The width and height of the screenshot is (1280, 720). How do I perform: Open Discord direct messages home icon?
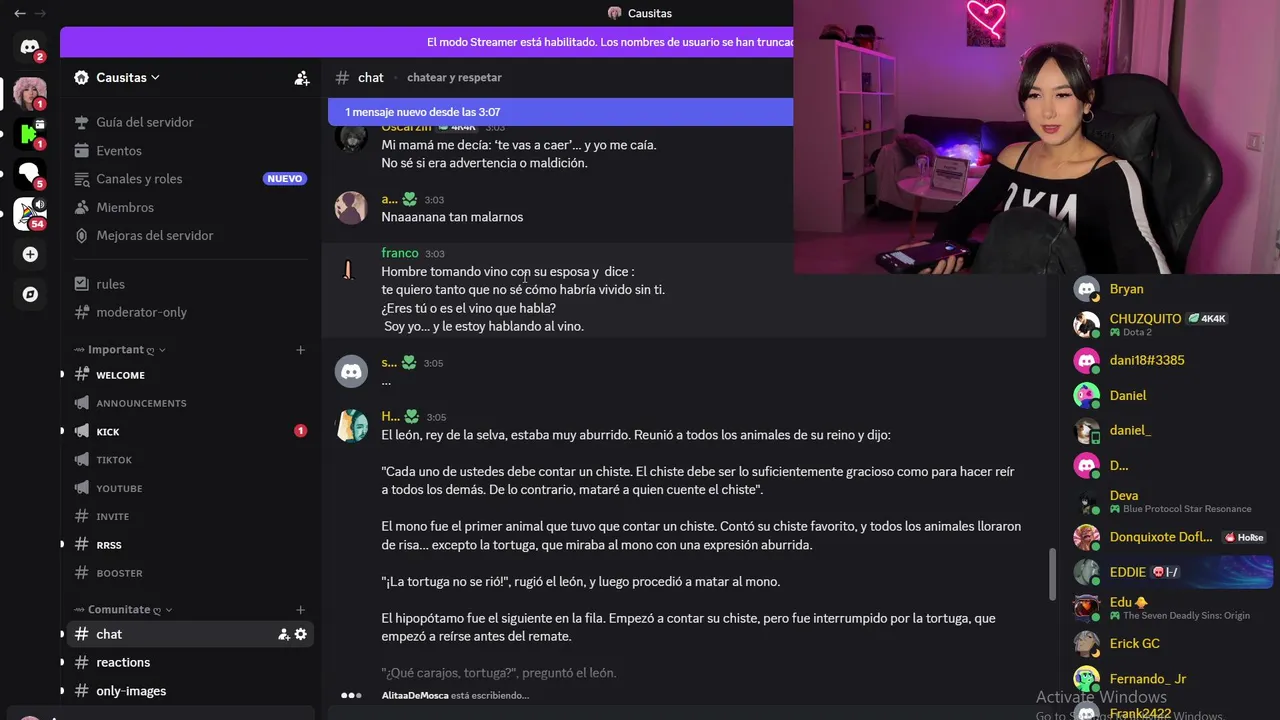point(30,47)
